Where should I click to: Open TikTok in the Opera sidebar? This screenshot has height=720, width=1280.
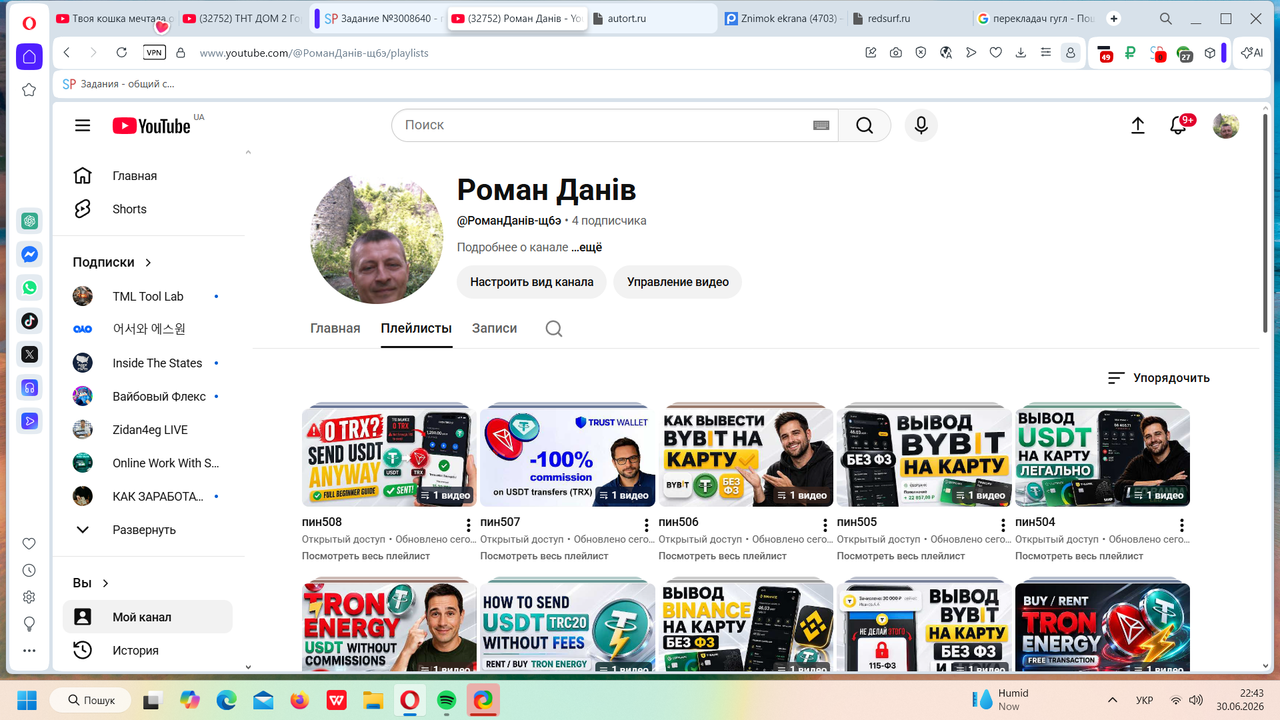pyautogui.click(x=29, y=321)
